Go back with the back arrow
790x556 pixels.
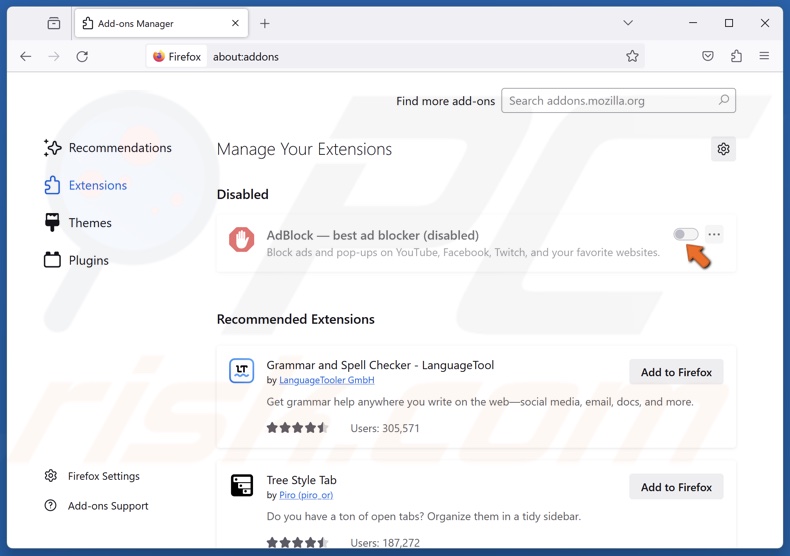click(x=26, y=56)
